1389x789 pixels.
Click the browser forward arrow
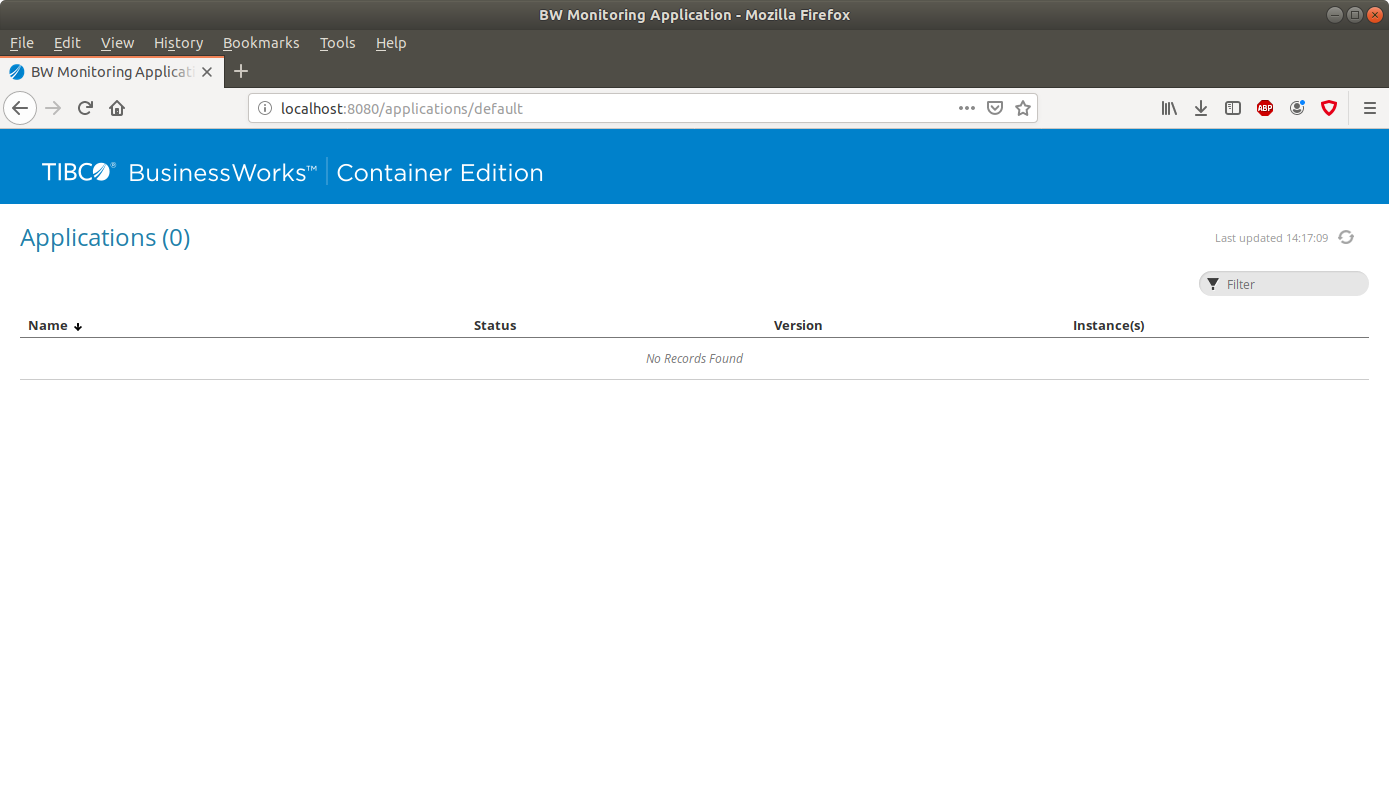54,108
